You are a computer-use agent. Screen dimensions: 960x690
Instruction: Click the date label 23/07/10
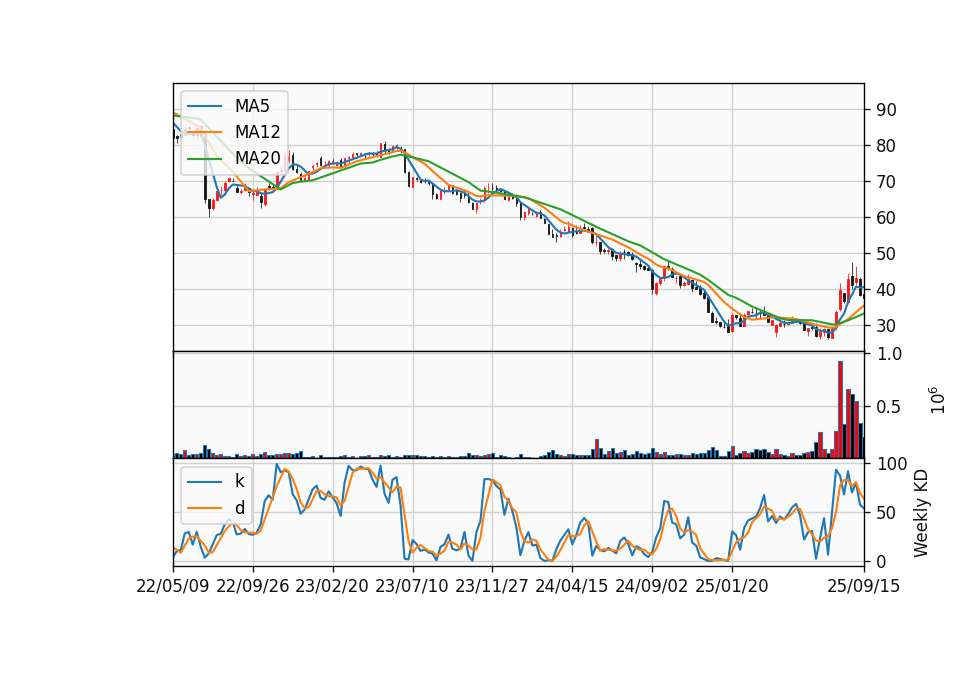click(412, 586)
